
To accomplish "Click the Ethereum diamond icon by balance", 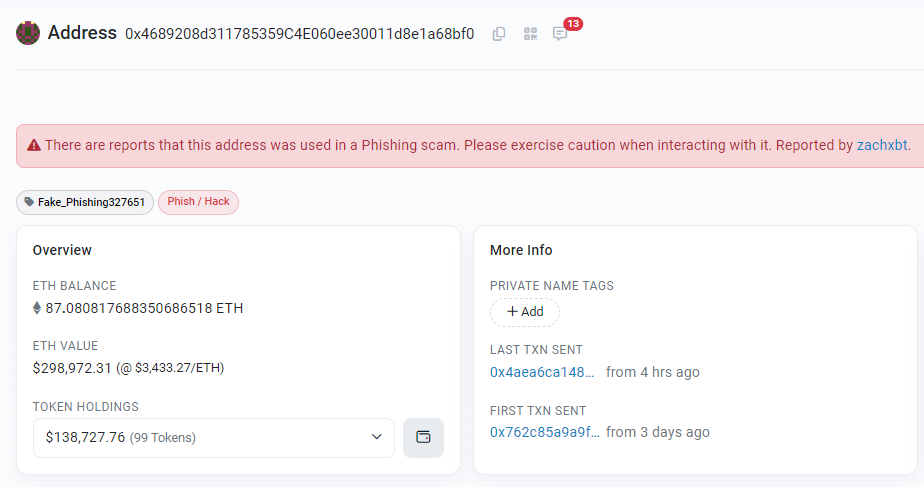I will (x=38, y=308).
